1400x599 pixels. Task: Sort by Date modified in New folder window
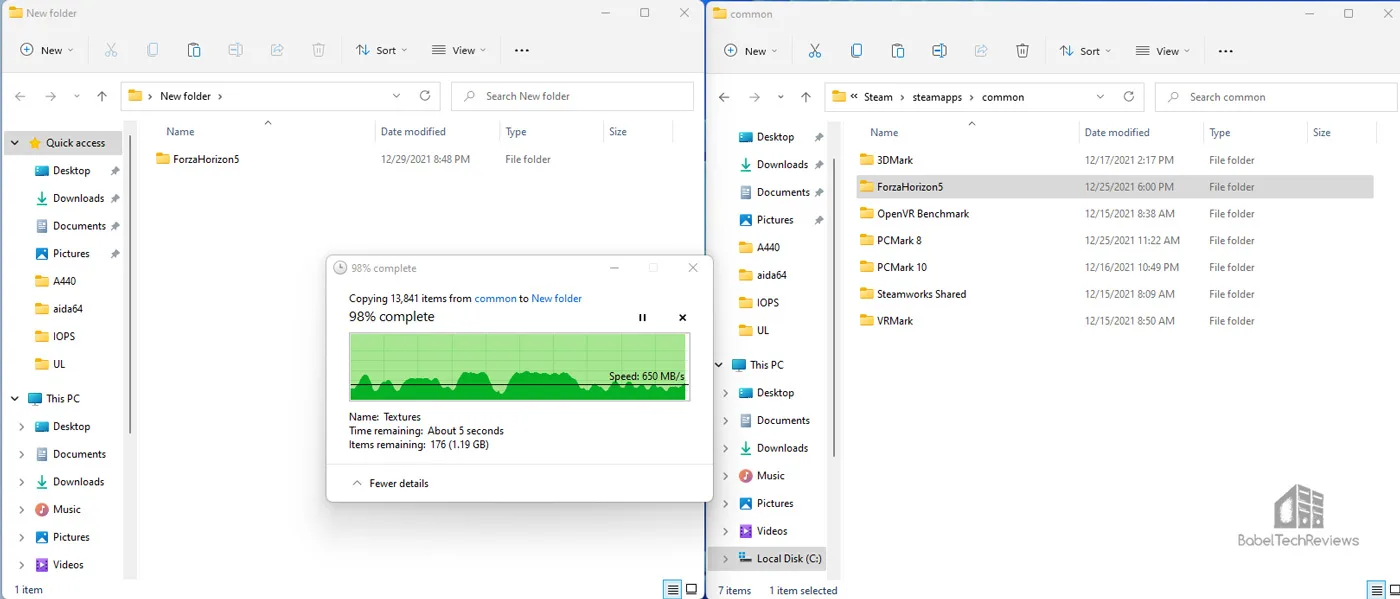click(x=413, y=131)
